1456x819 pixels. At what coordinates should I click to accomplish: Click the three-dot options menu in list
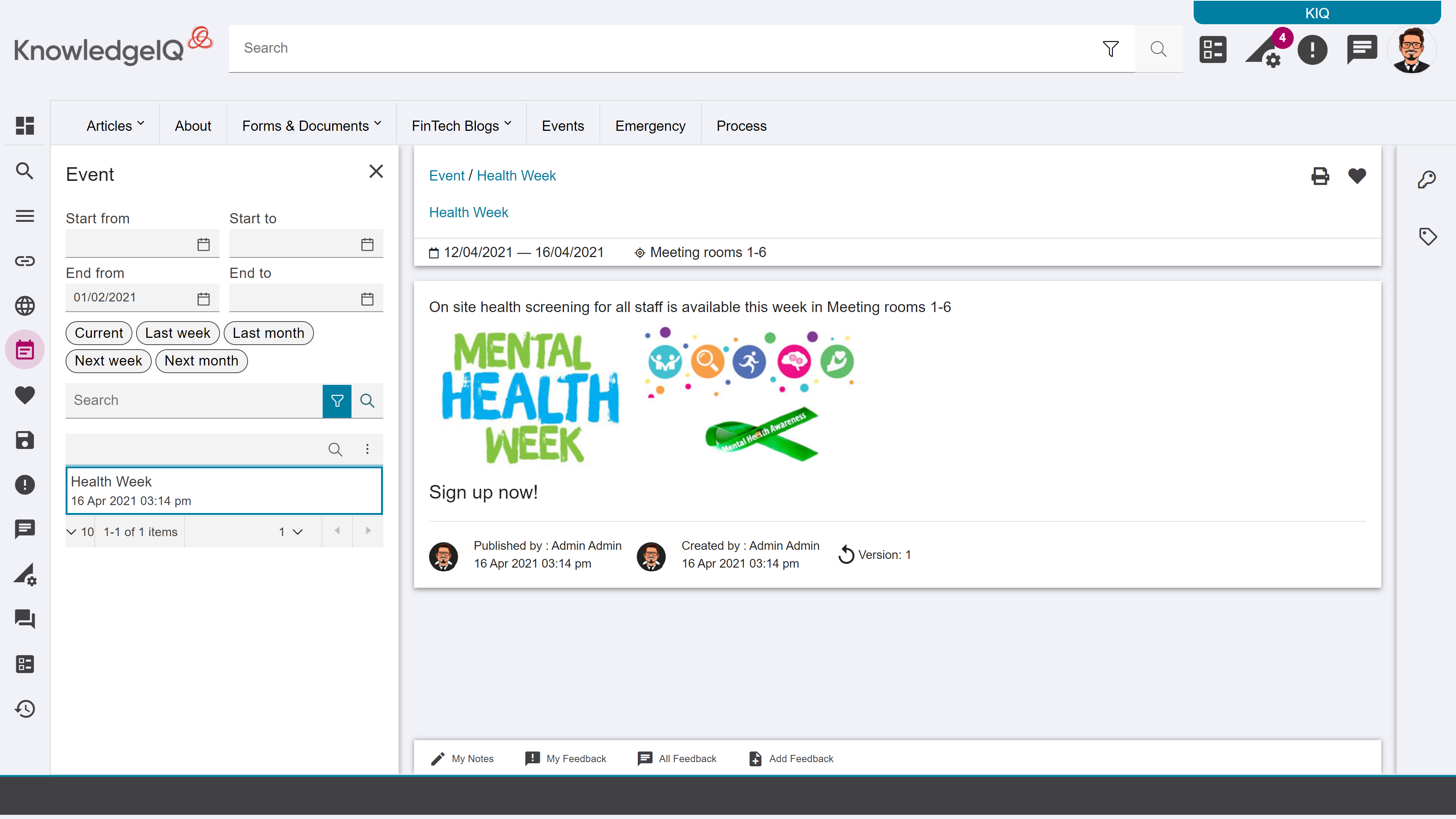tap(367, 449)
